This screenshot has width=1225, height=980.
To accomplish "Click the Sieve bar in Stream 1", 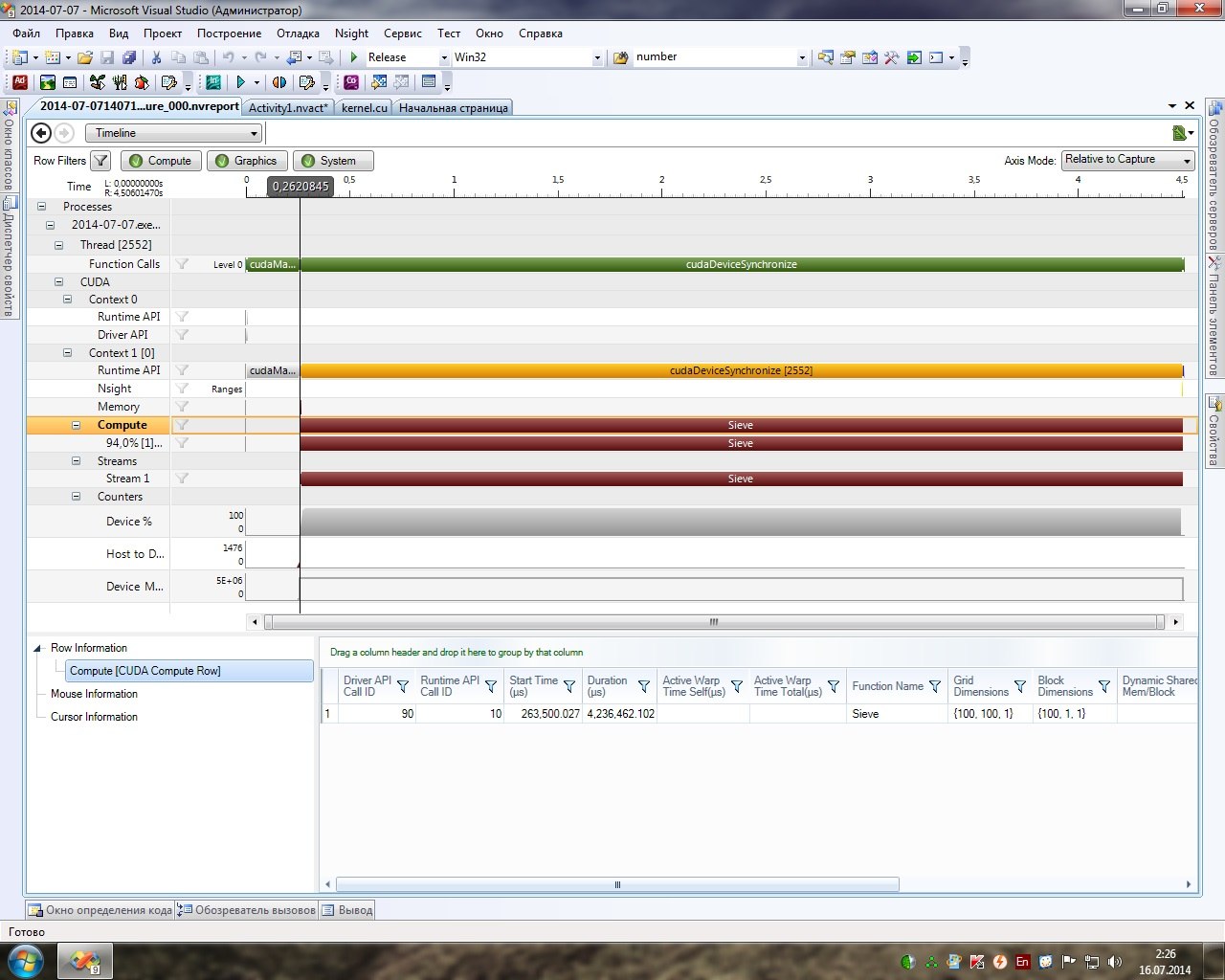I will point(742,479).
